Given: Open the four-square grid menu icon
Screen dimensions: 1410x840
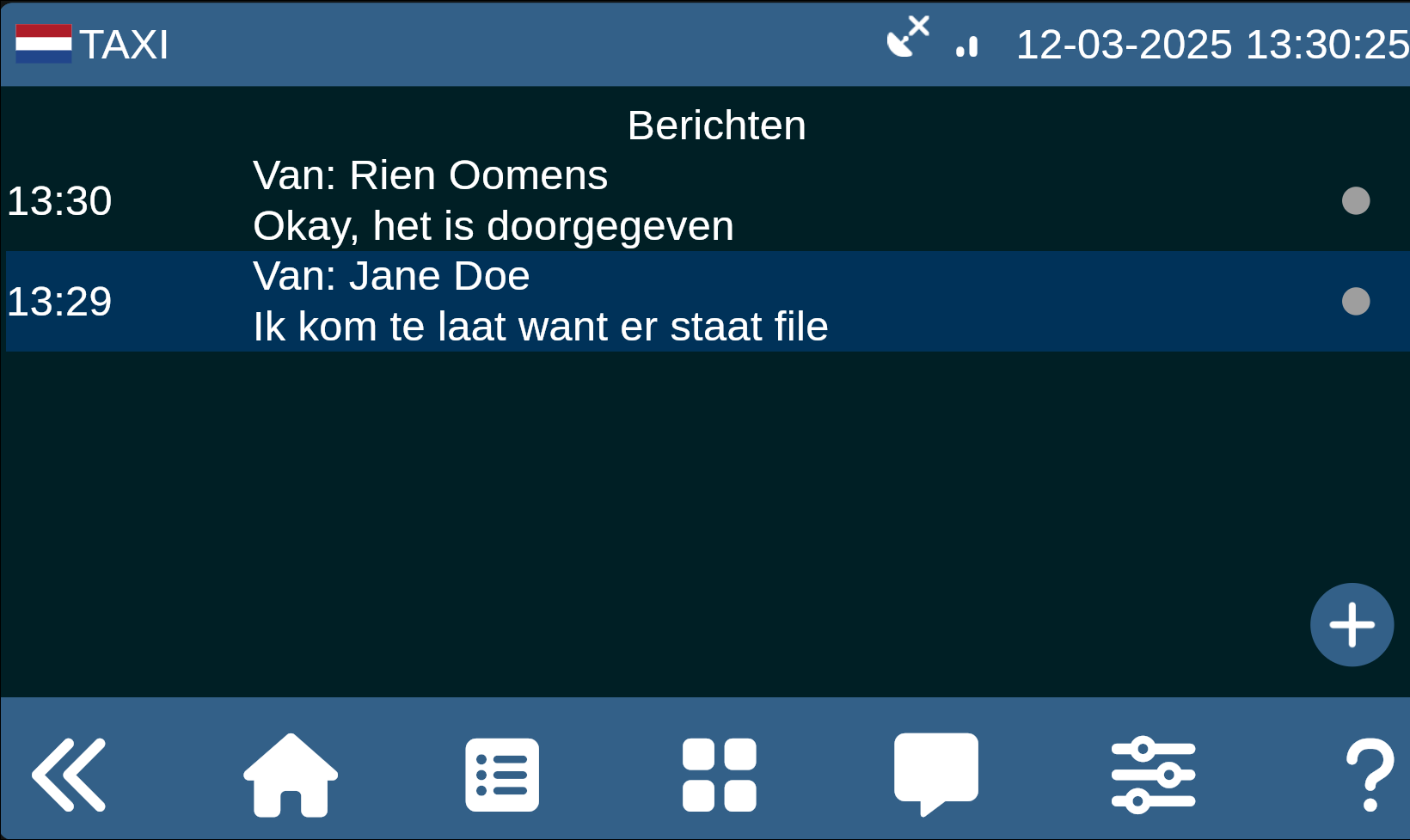Looking at the screenshot, I should click(720, 775).
